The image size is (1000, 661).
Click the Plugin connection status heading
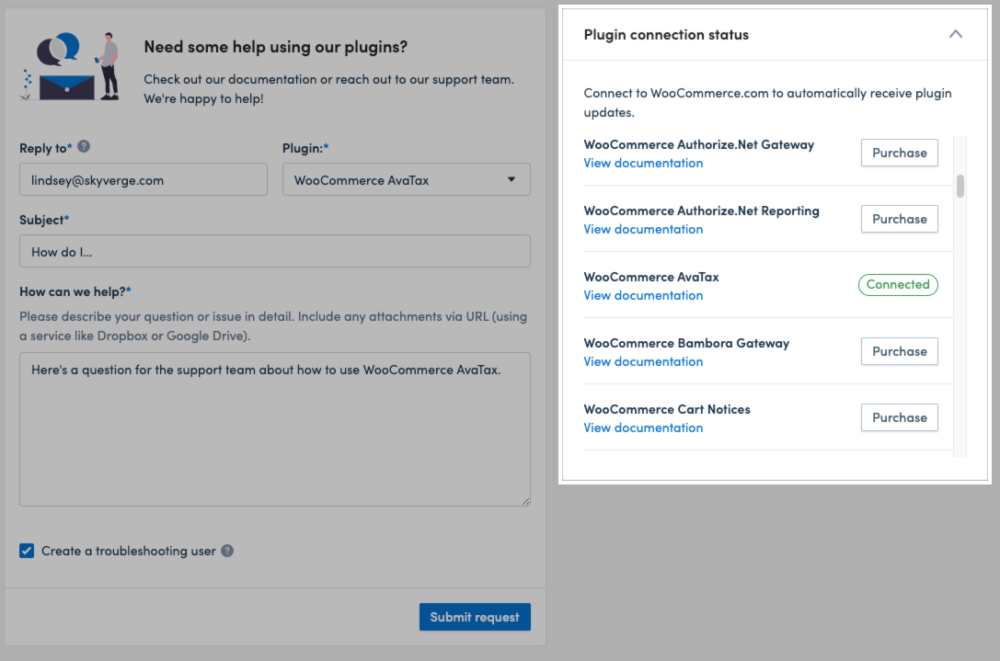coord(666,34)
